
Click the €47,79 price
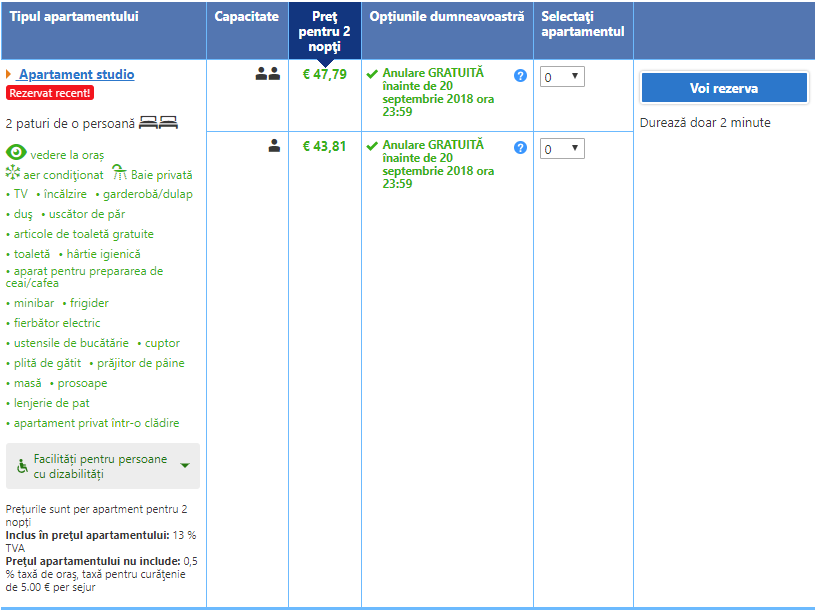tap(324, 74)
